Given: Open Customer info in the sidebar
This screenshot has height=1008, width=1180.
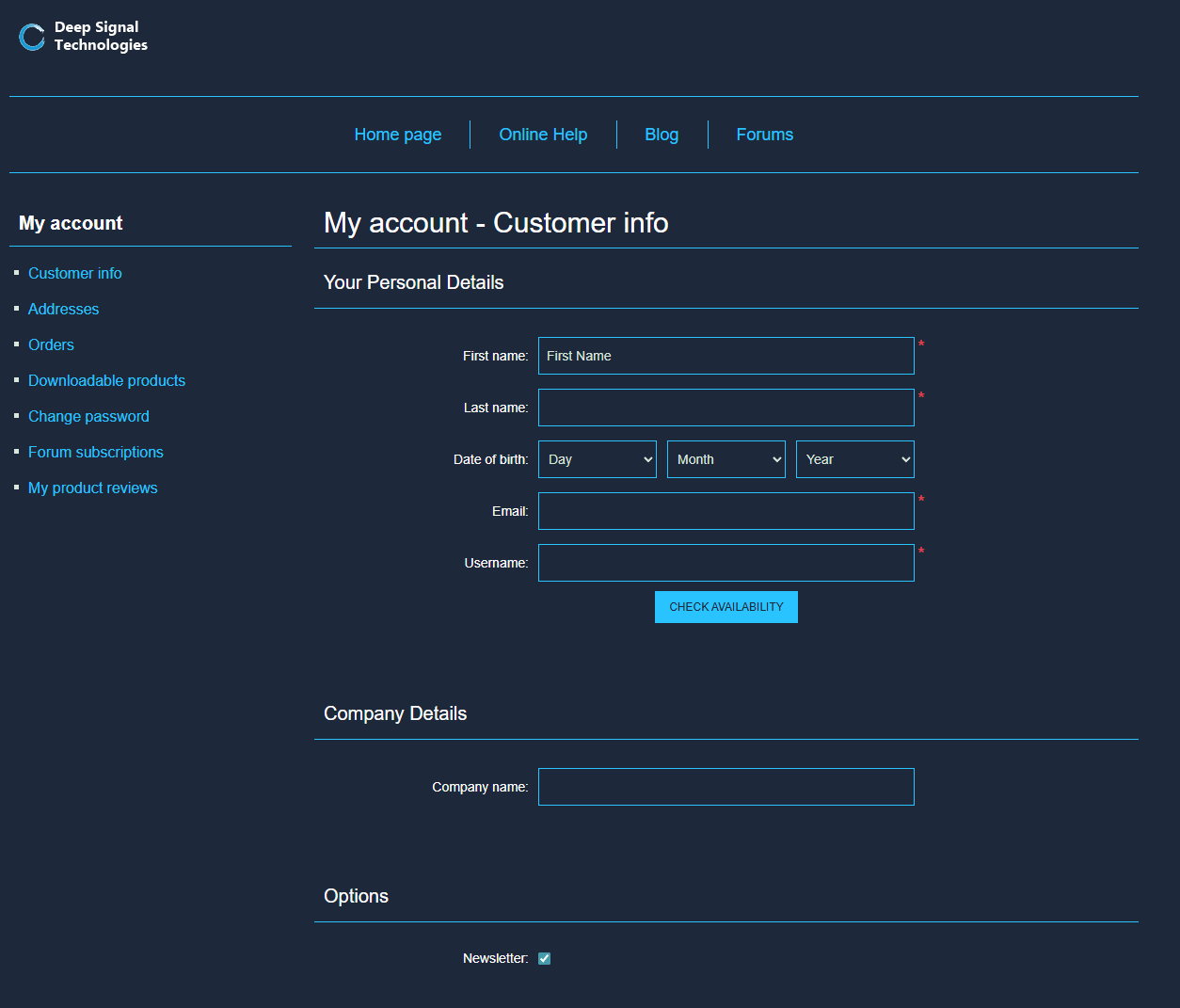Looking at the screenshot, I should pyautogui.click(x=75, y=273).
